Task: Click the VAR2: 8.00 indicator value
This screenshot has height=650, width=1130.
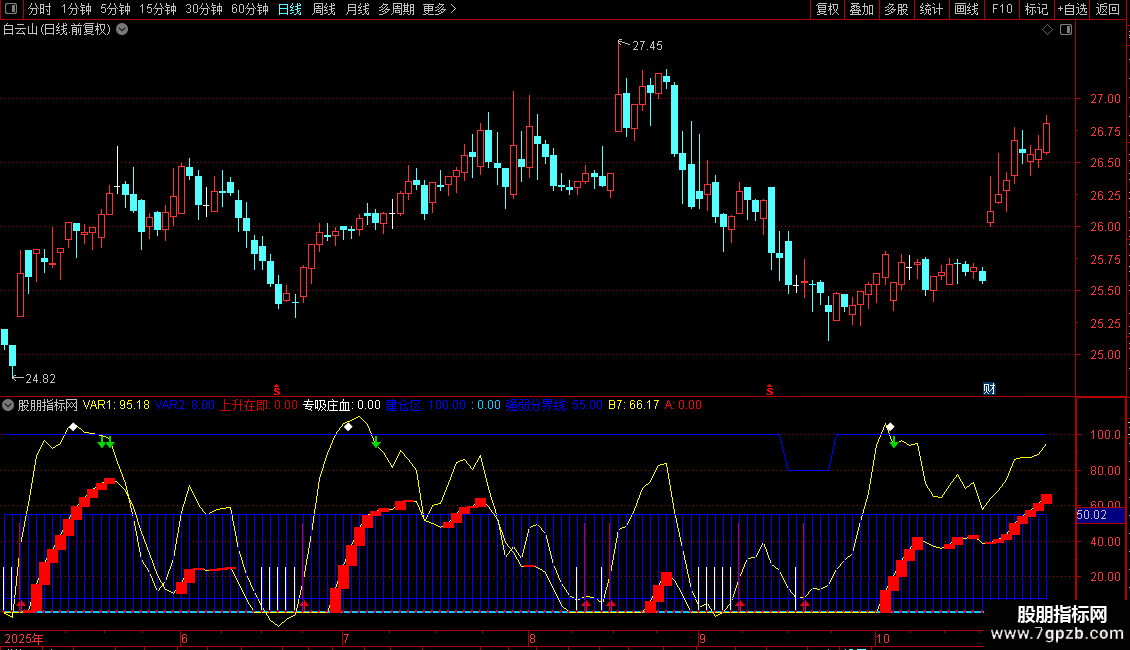Action: [x=184, y=405]
